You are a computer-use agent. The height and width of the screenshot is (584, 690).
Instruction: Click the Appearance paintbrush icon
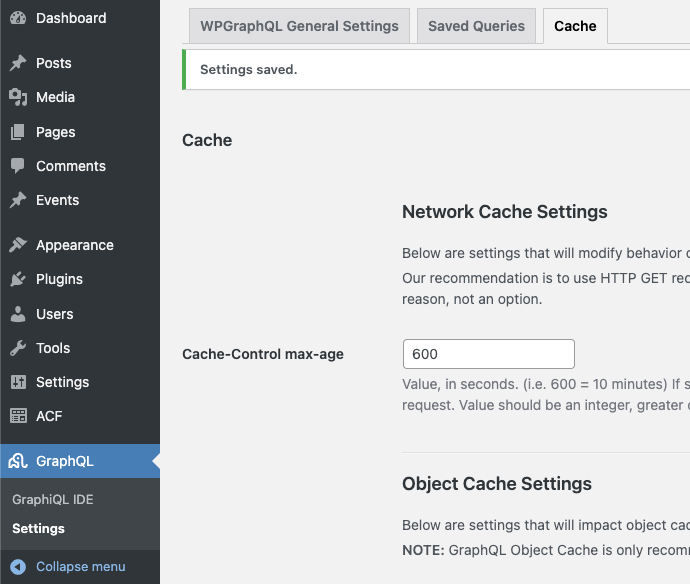coord(18,245)
